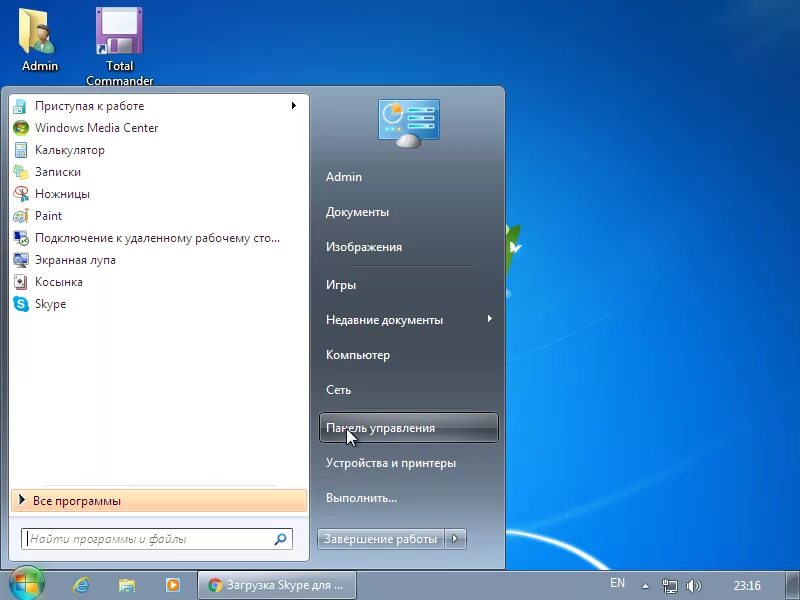Viewport: 800px width, 600px height.
Task: Expand 'Все программы' list
Action: point(159,501)
